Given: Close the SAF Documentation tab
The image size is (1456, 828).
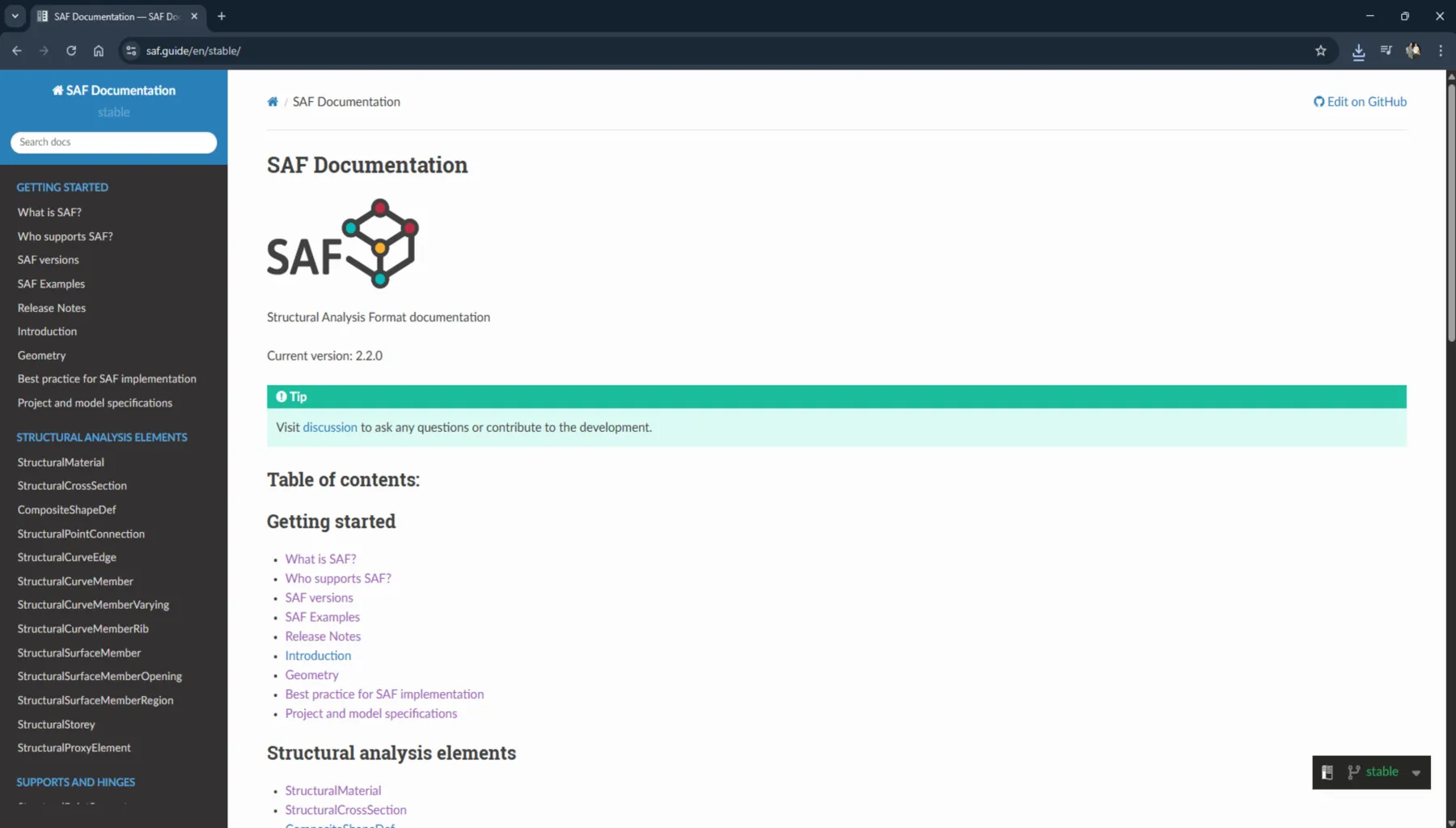Looking at the screenshot, I should [x=194, y=16].
